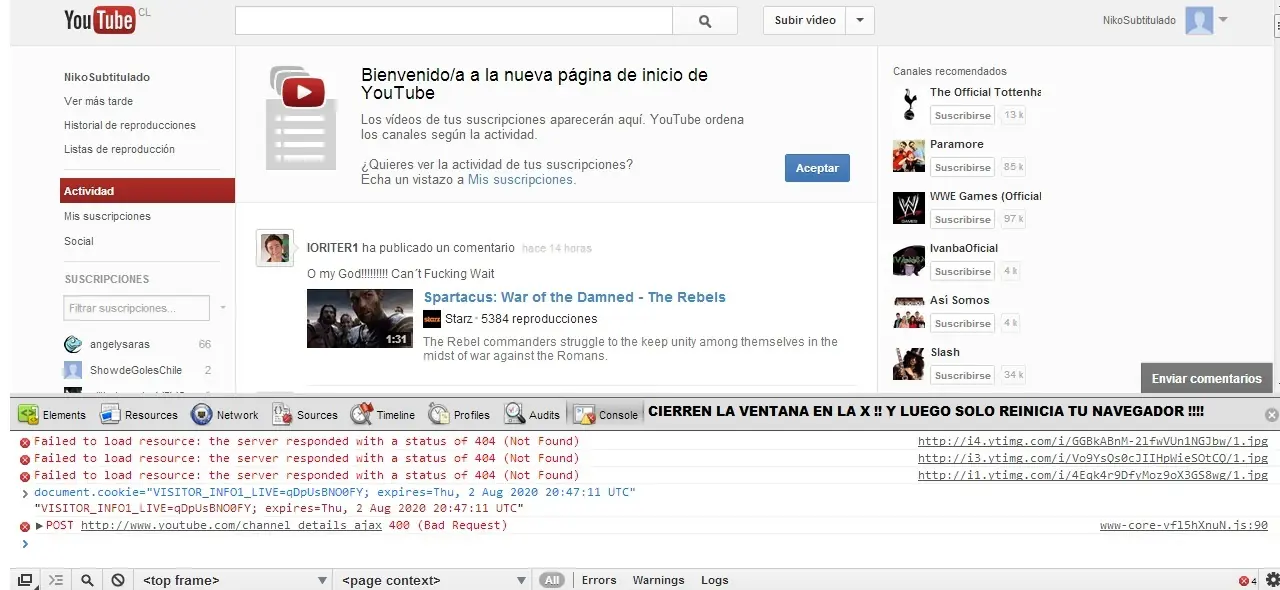Viewport: 1280px width, 590px height.
Task: Open the WWE Games channel logo
Action: (909, 208)
